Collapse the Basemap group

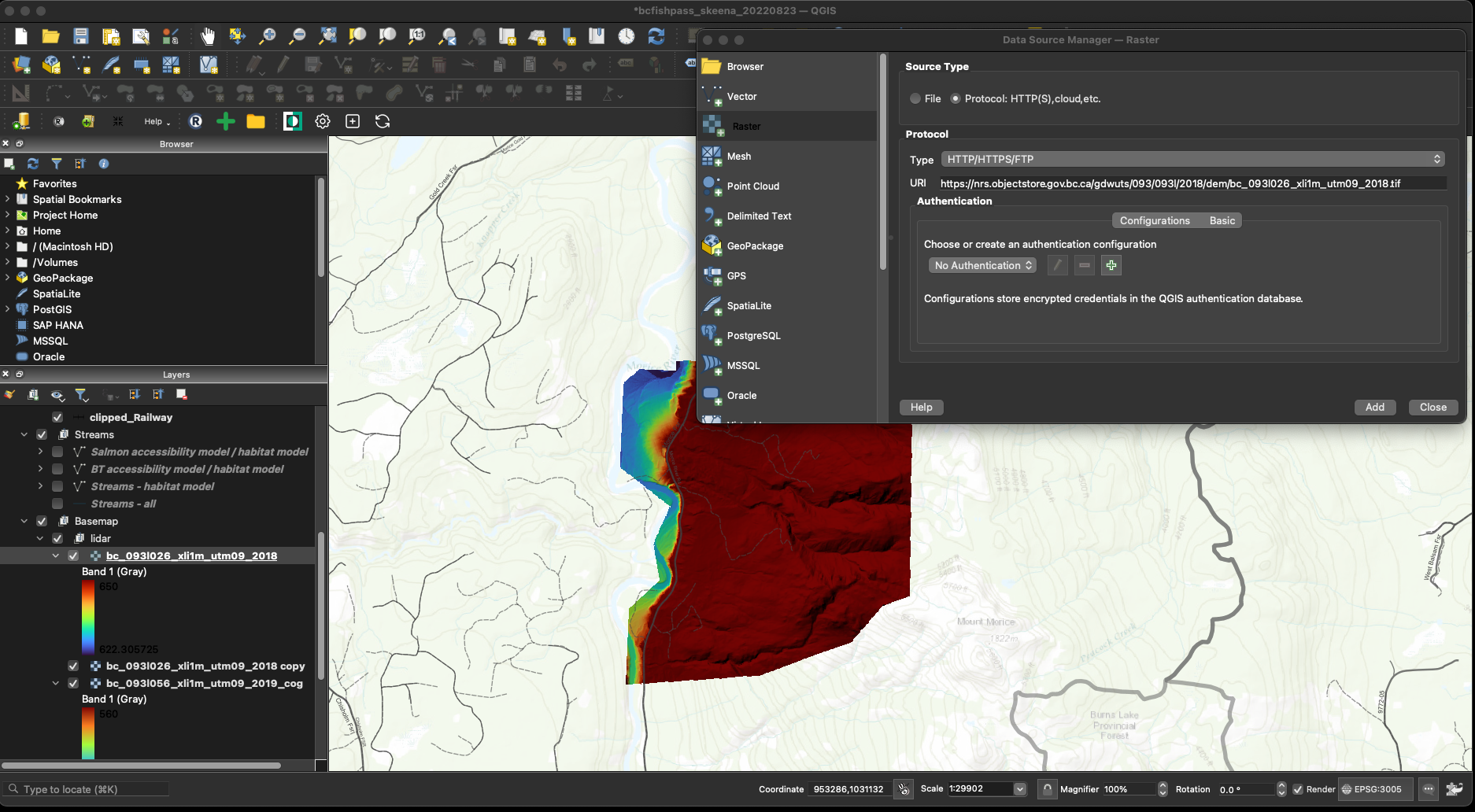(x=24, y=521)
